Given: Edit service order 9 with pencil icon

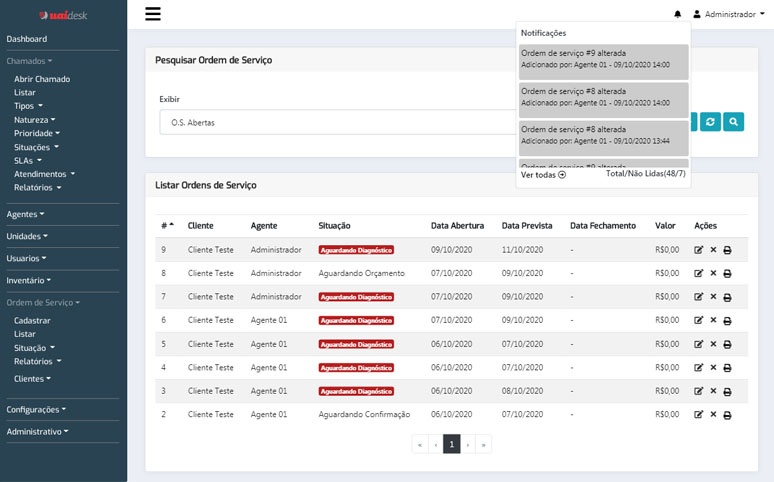Looking at the screenshot, I should 699,250.
